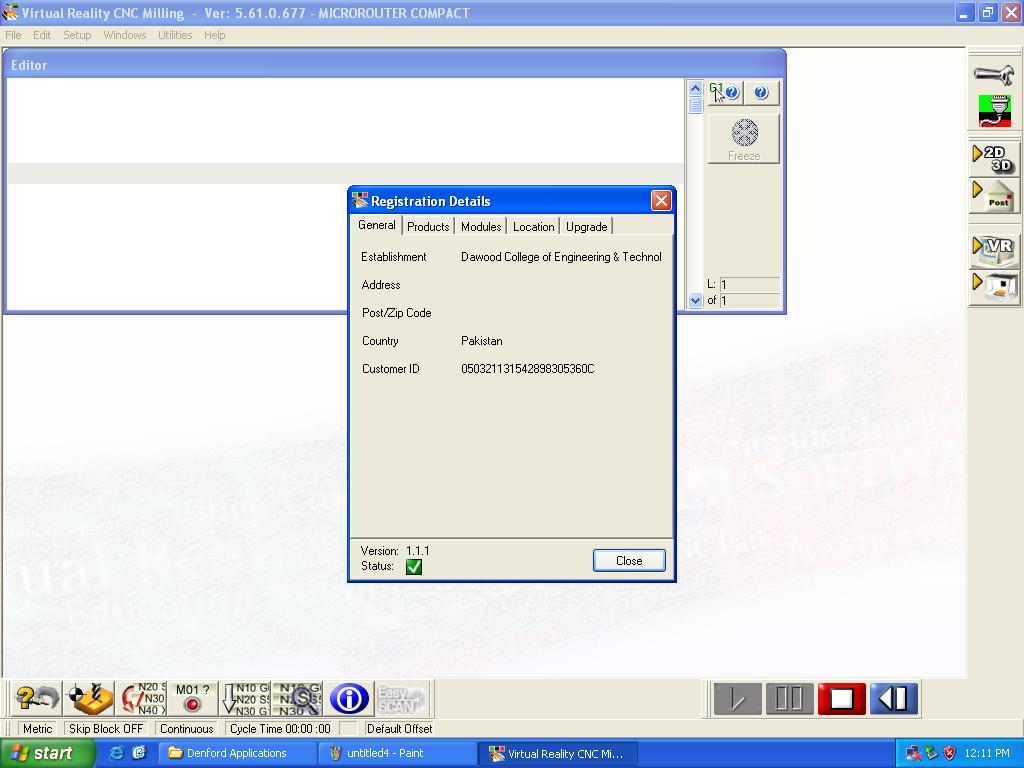Open the VR machine panel
The width and height of the screenshot is (1024, 768).
(994, 251)
